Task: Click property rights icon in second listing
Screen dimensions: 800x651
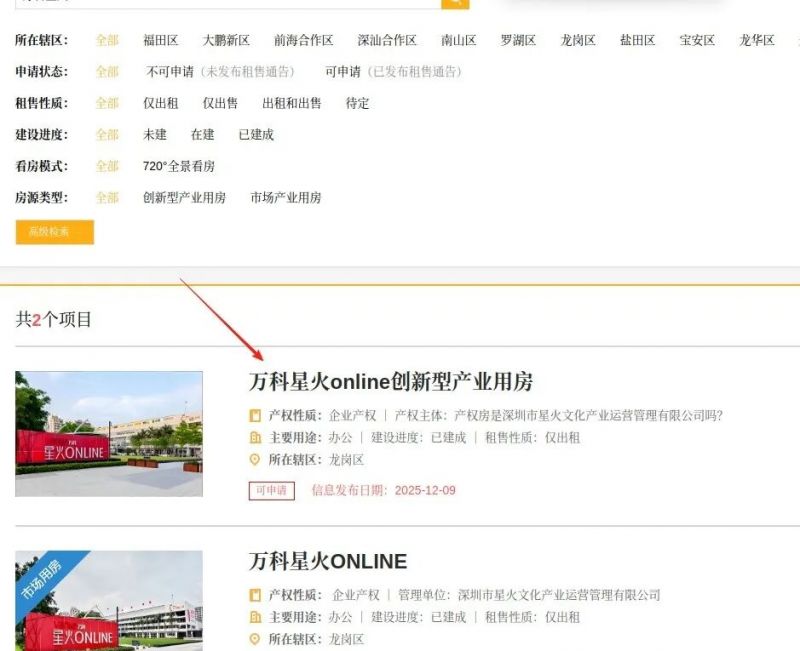Action: (255, 595)
